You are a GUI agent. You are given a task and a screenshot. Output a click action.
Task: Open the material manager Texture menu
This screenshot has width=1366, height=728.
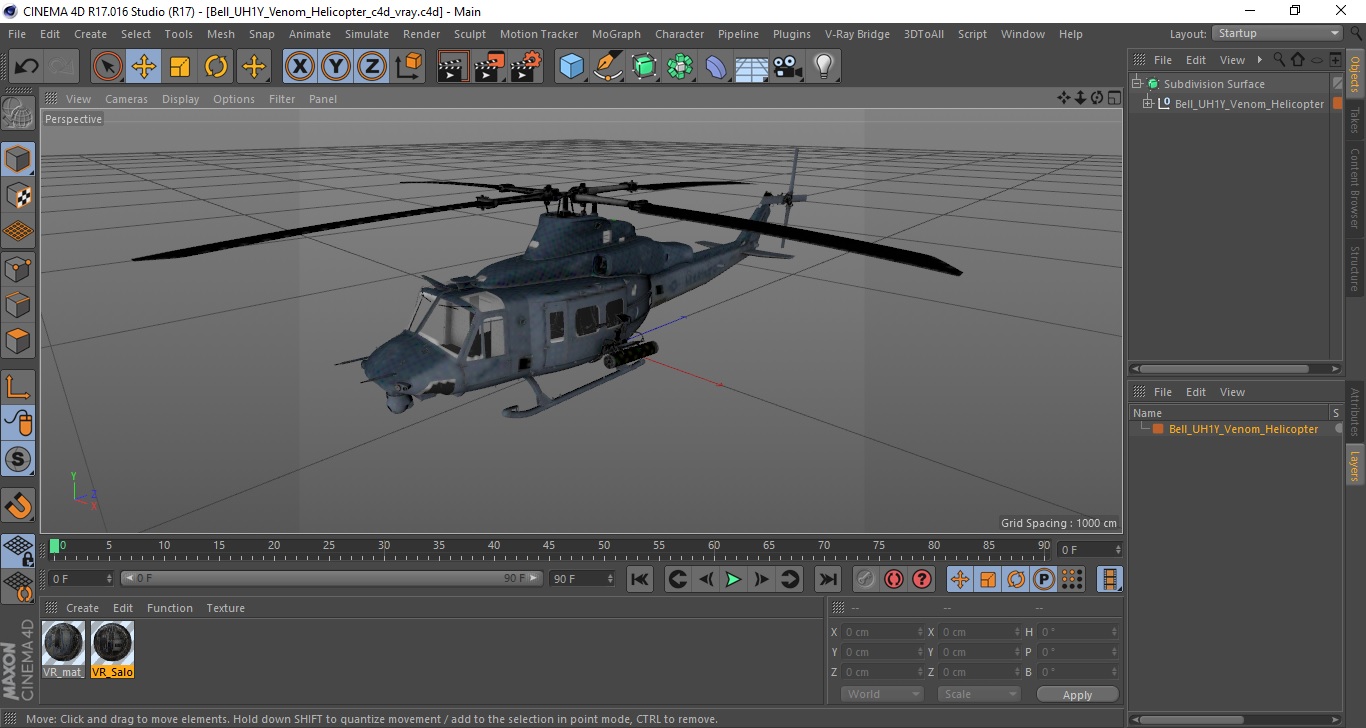click(225, 608)
